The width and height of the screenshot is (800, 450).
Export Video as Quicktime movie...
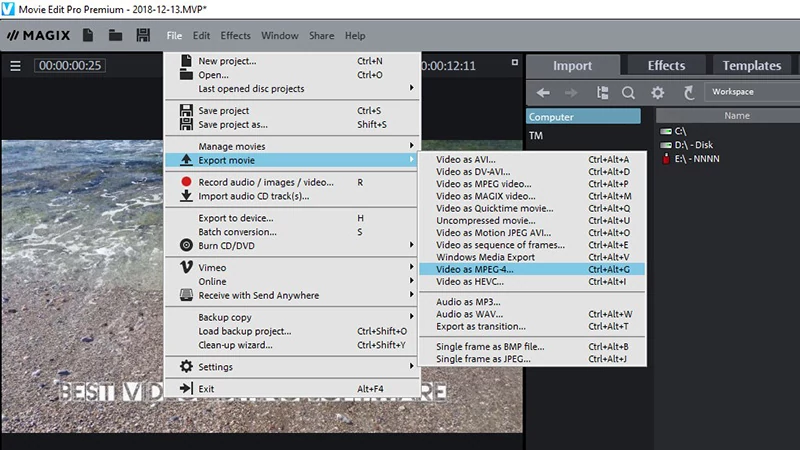(x=532, y=208)
